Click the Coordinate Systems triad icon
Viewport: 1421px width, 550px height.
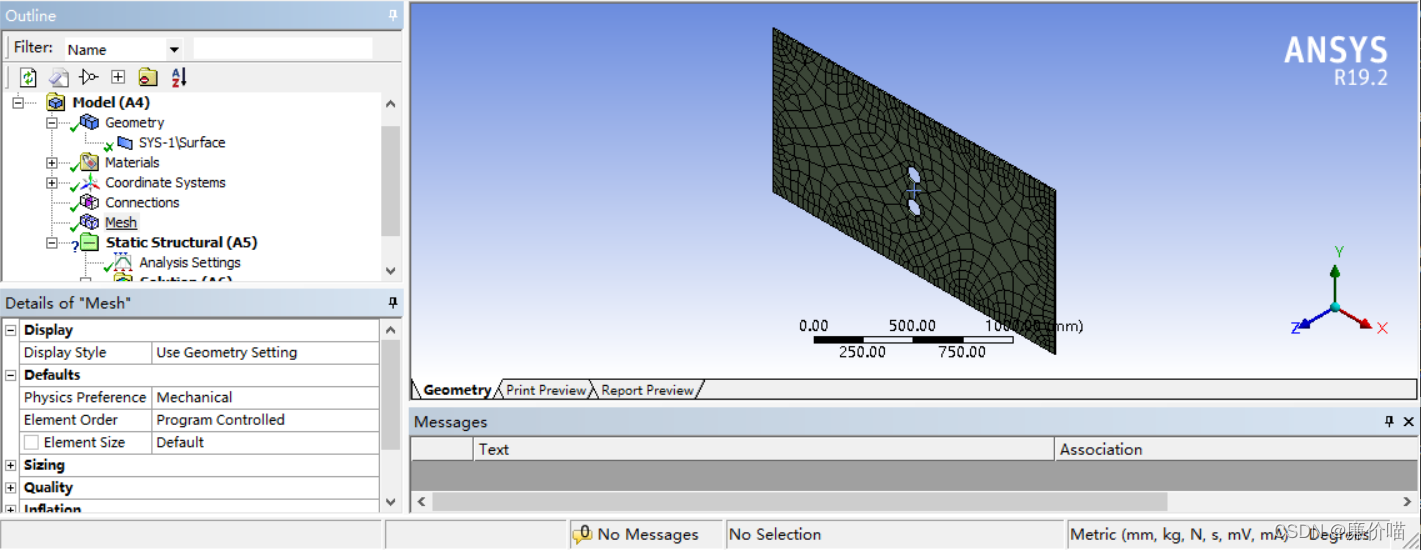point(89,182)
